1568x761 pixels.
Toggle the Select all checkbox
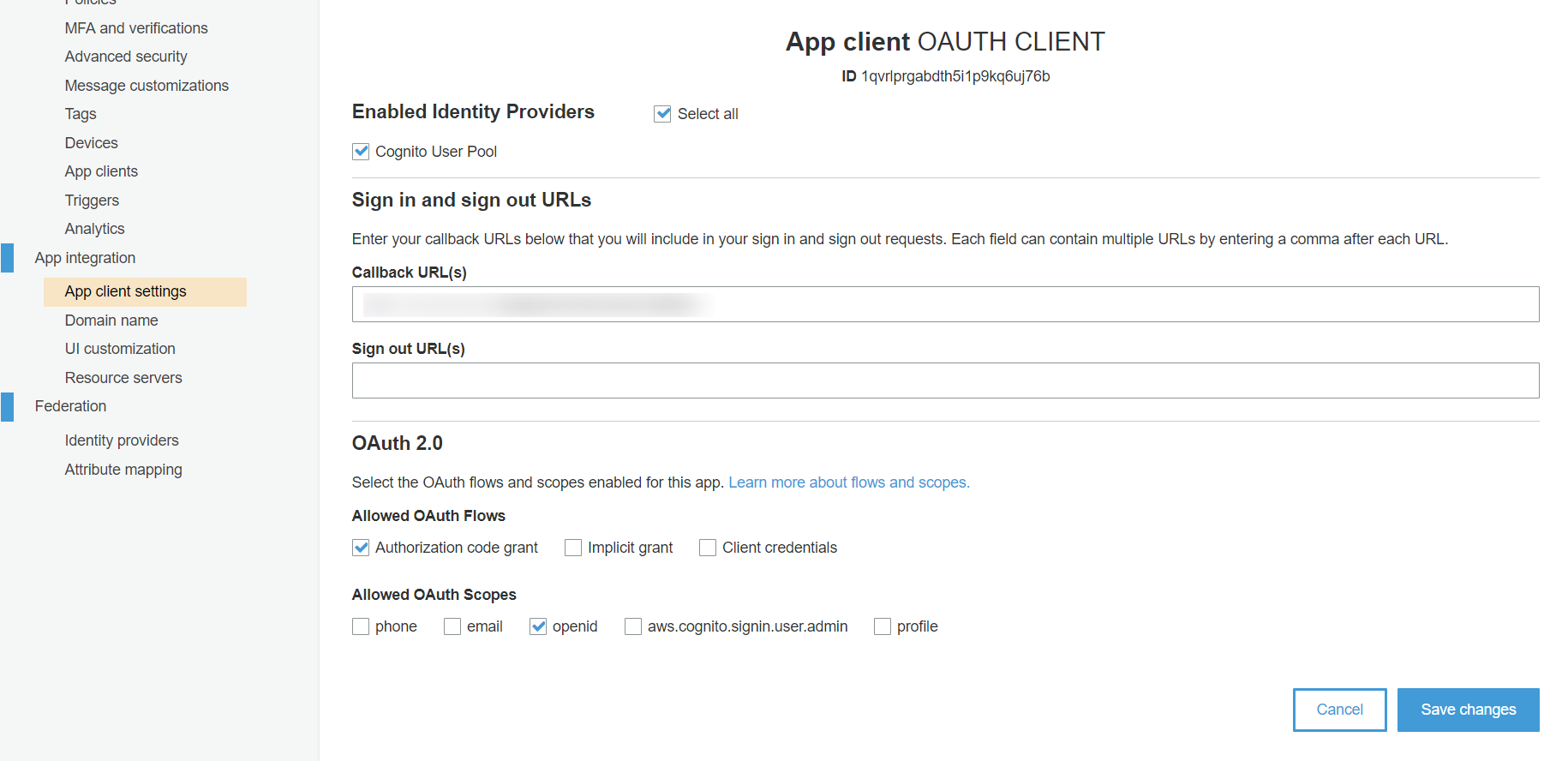click(x=662, y=114)
